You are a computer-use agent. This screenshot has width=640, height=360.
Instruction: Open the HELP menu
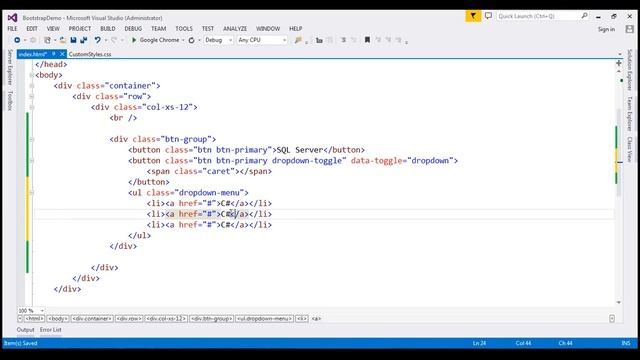(296, 29)
